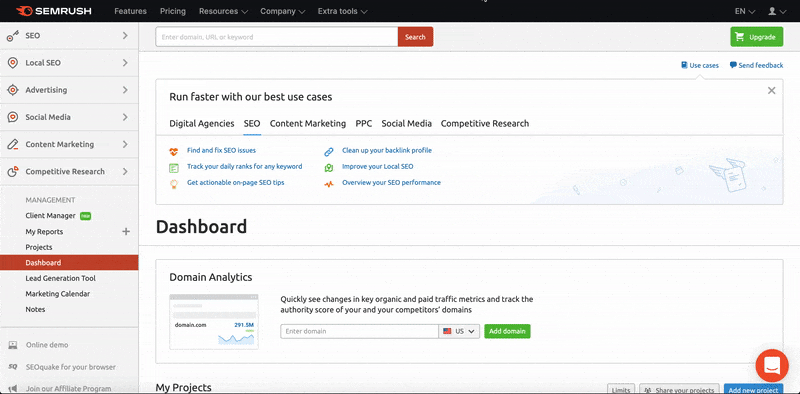
Task: Switch to the Social Media use case tab
Action: [407, 124]
